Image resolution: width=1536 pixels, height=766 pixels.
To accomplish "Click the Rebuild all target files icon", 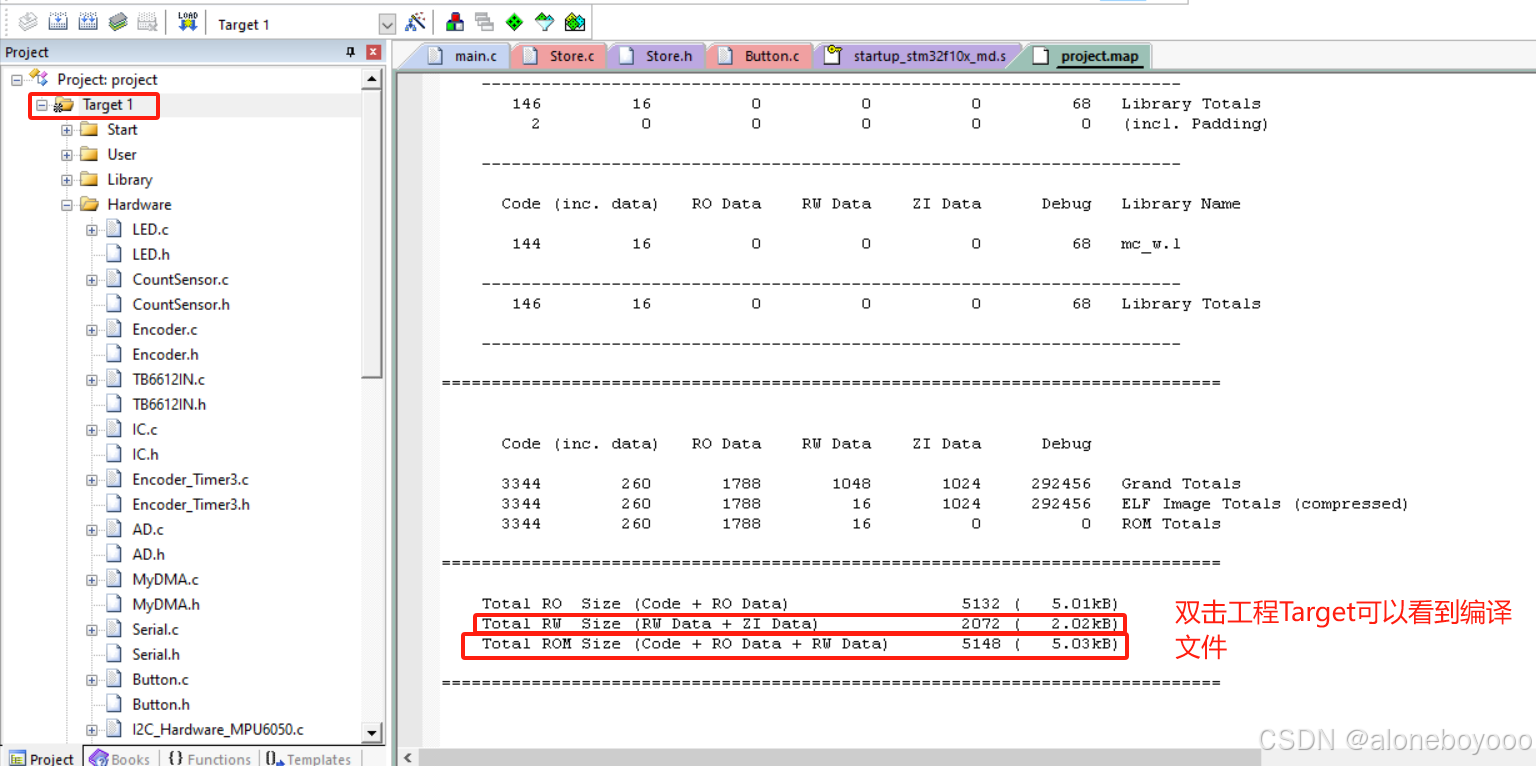I will coord(88,22).
